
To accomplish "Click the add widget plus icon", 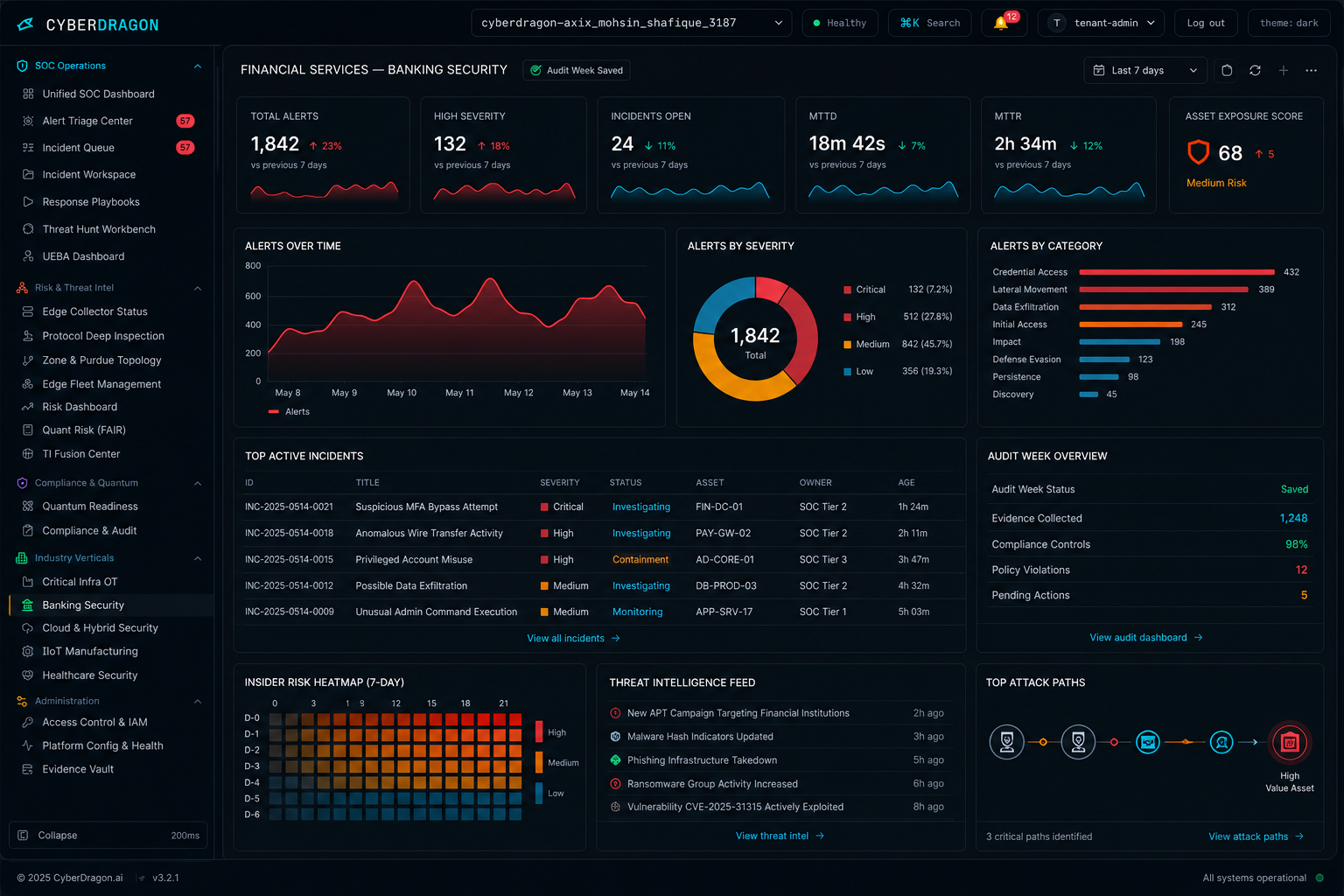I will point(1283,70).
